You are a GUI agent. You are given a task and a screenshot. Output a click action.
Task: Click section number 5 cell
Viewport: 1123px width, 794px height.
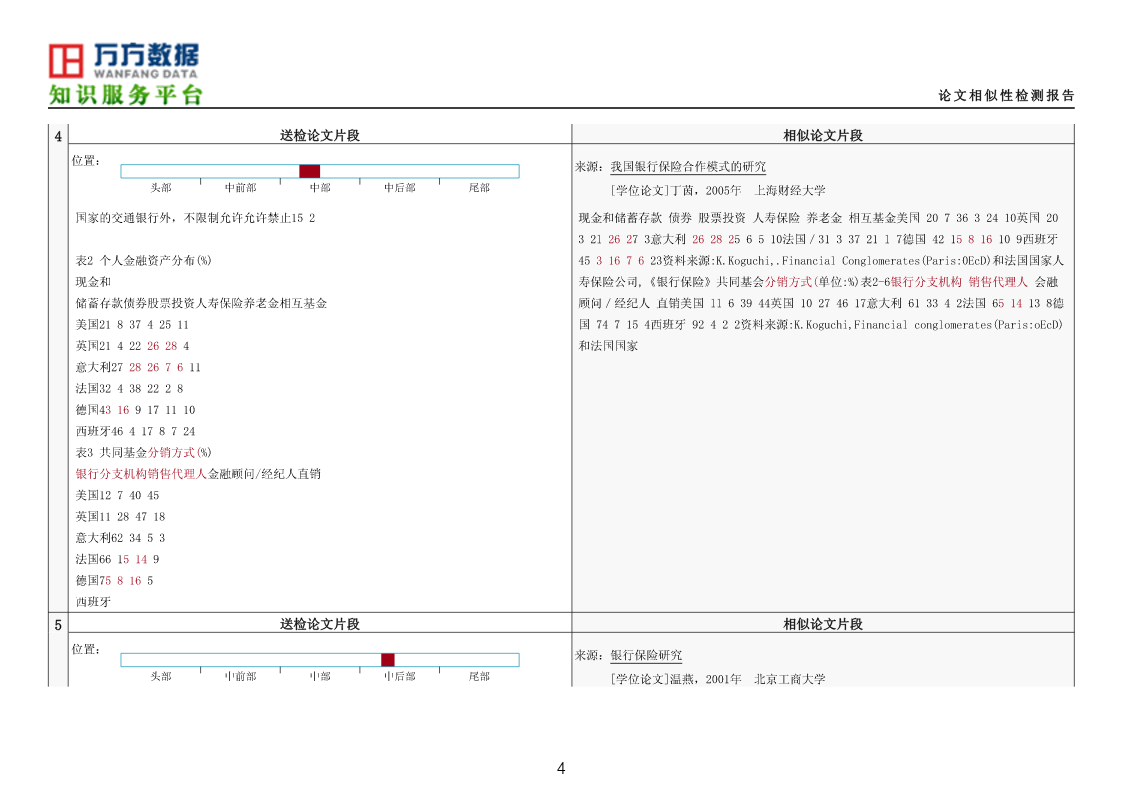click(58, 625)
